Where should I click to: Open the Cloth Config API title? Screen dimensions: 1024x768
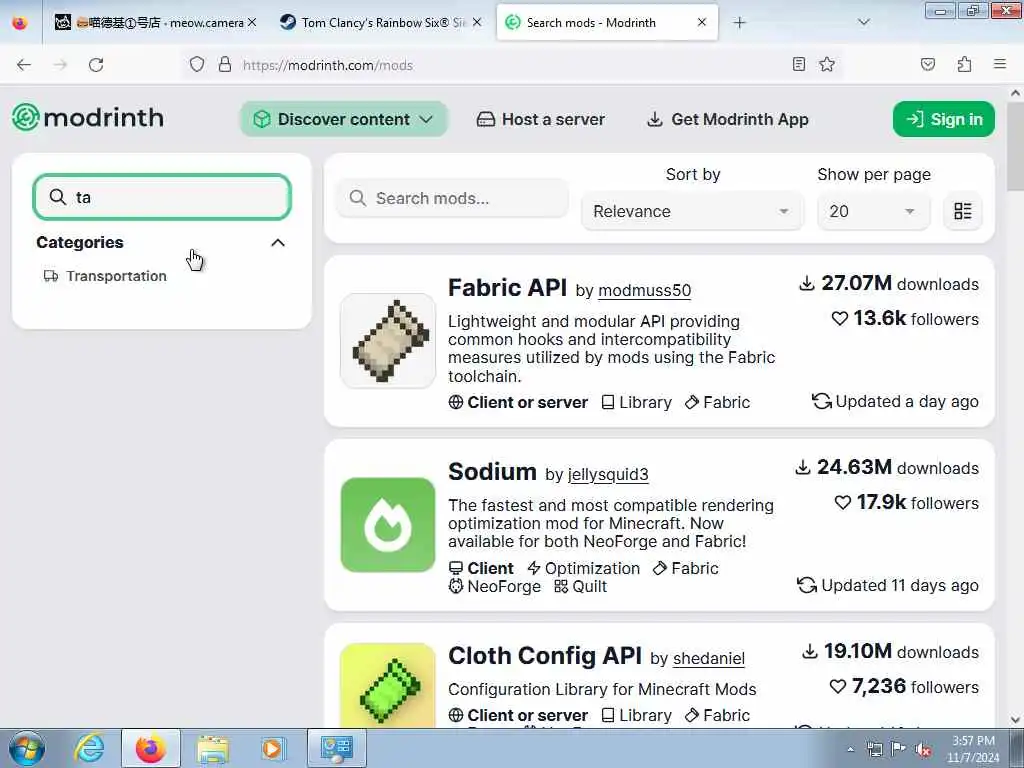(545, 656)
